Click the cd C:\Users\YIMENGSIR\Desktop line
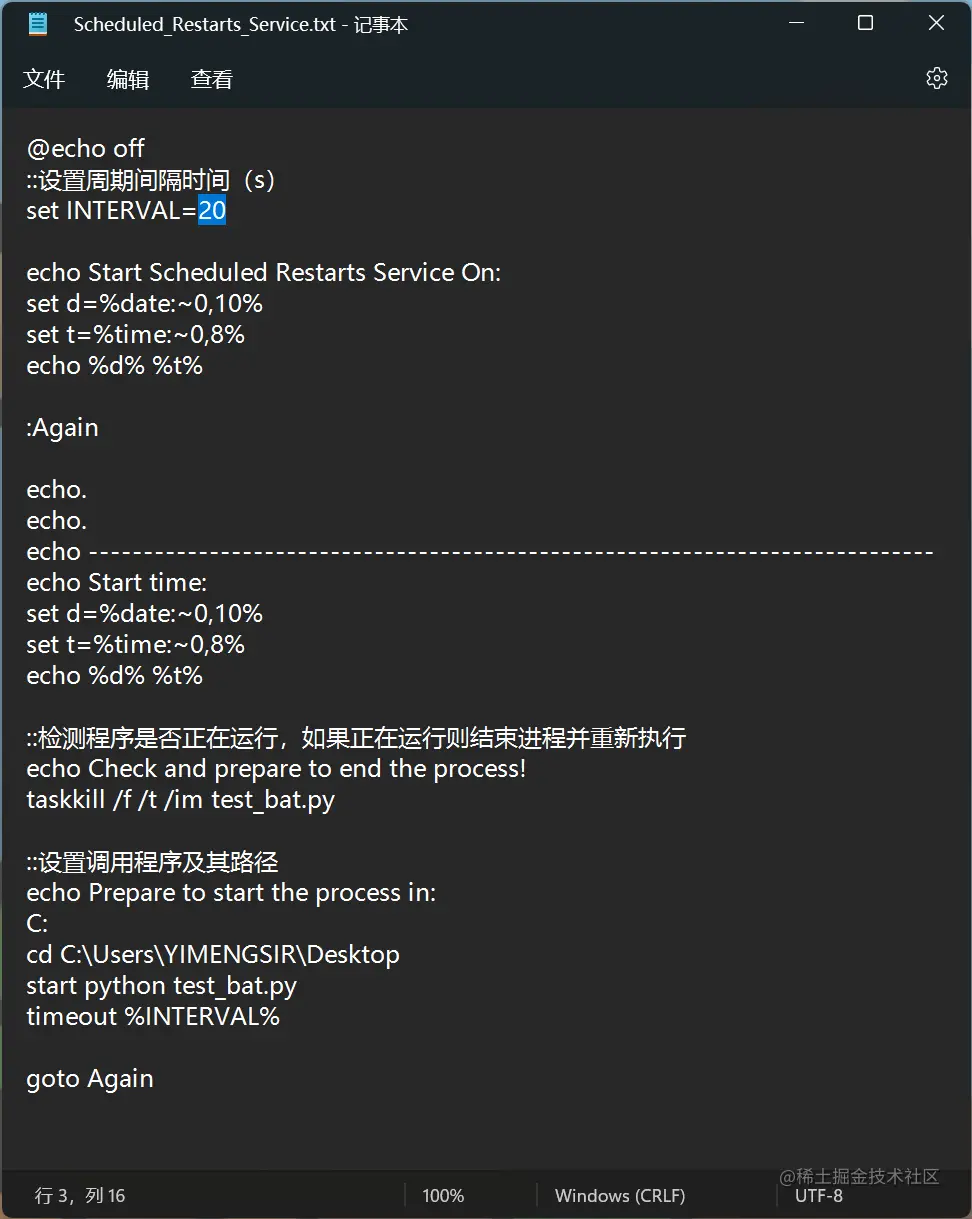 tap(213, 954)
